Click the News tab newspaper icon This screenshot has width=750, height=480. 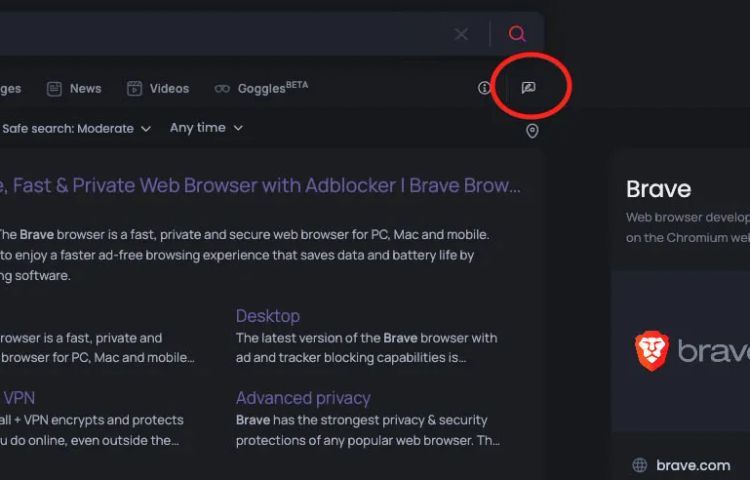(54, 88)
